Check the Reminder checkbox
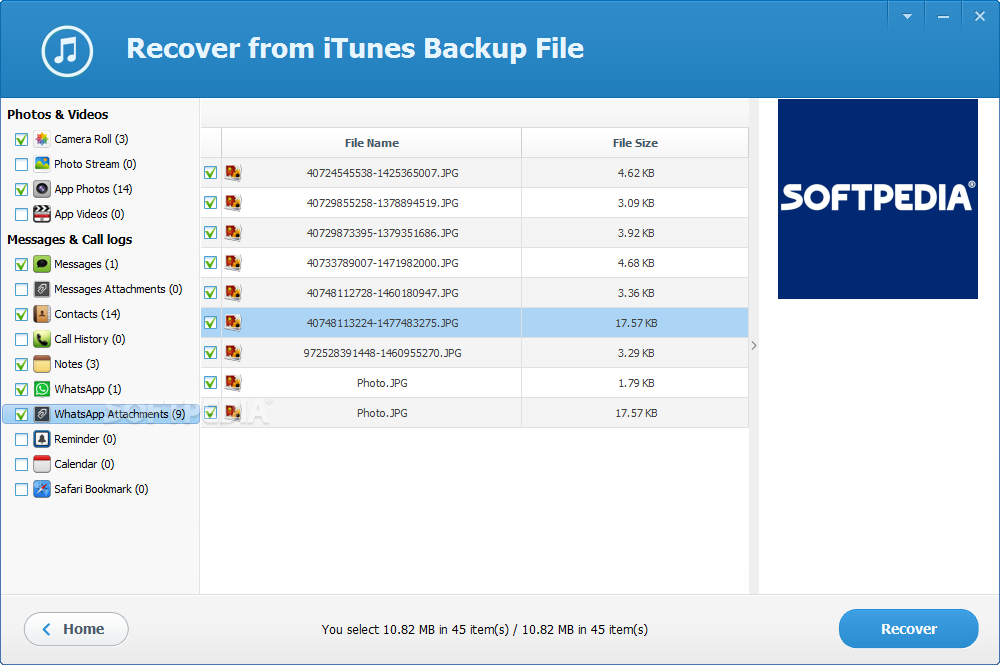The width and height of the screenshot is (1000, 665). coord(21,439)
